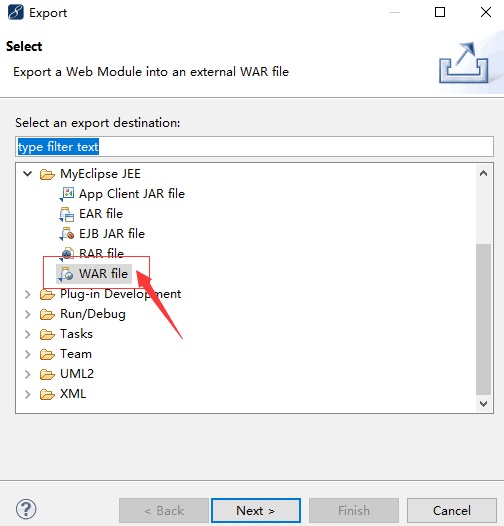
Task: Click the MyEclipse JEE folder icon
Action: 47,174
